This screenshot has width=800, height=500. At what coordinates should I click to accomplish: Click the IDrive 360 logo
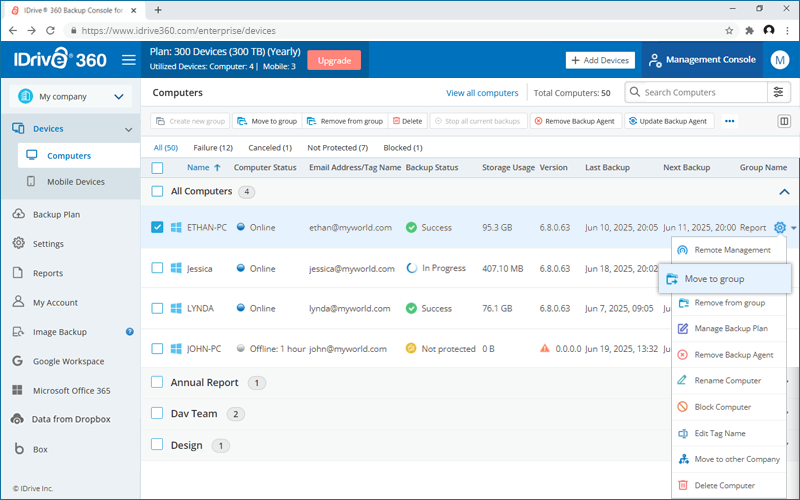point(60,59)
